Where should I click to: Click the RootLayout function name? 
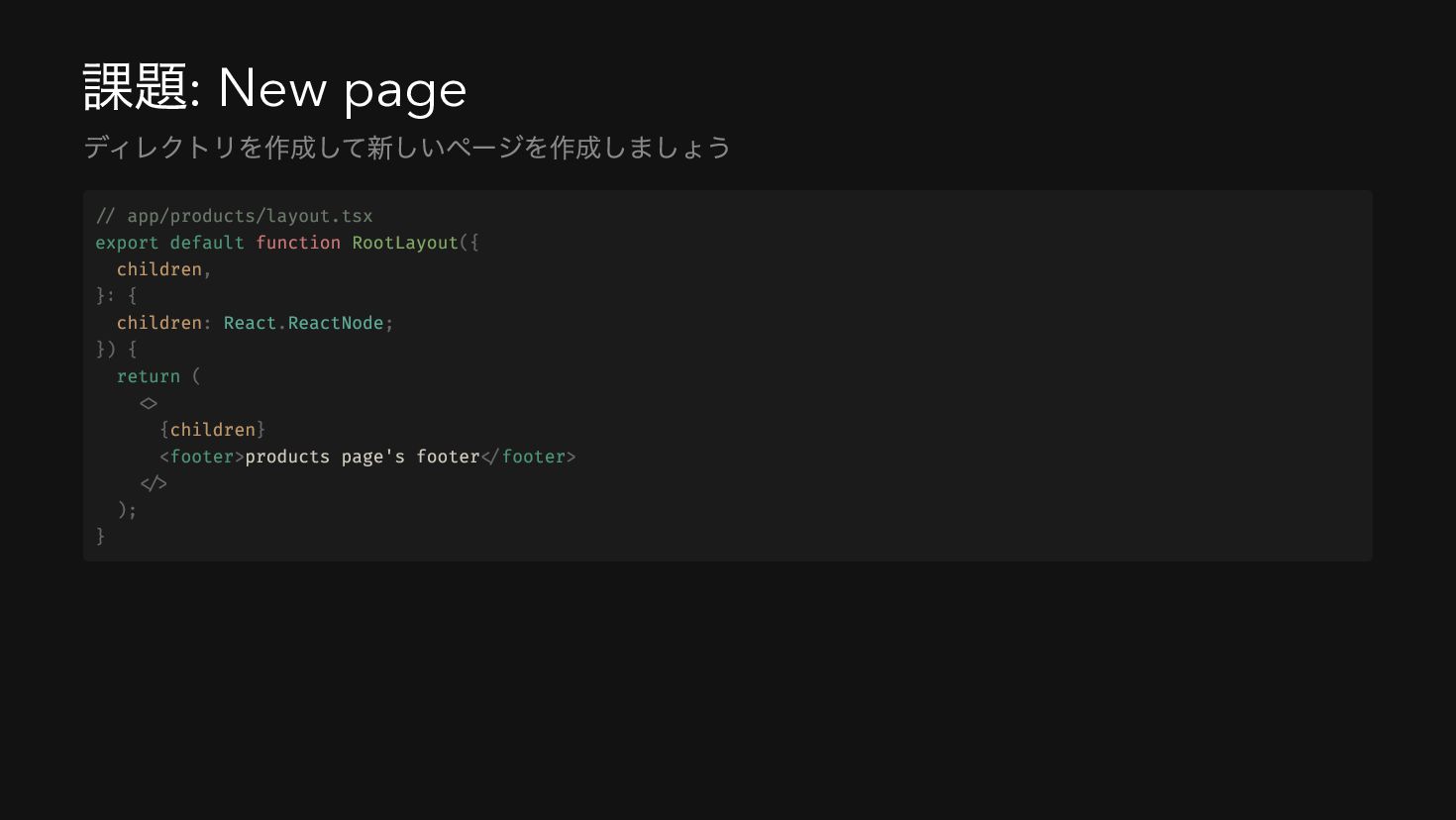point(405,243)
